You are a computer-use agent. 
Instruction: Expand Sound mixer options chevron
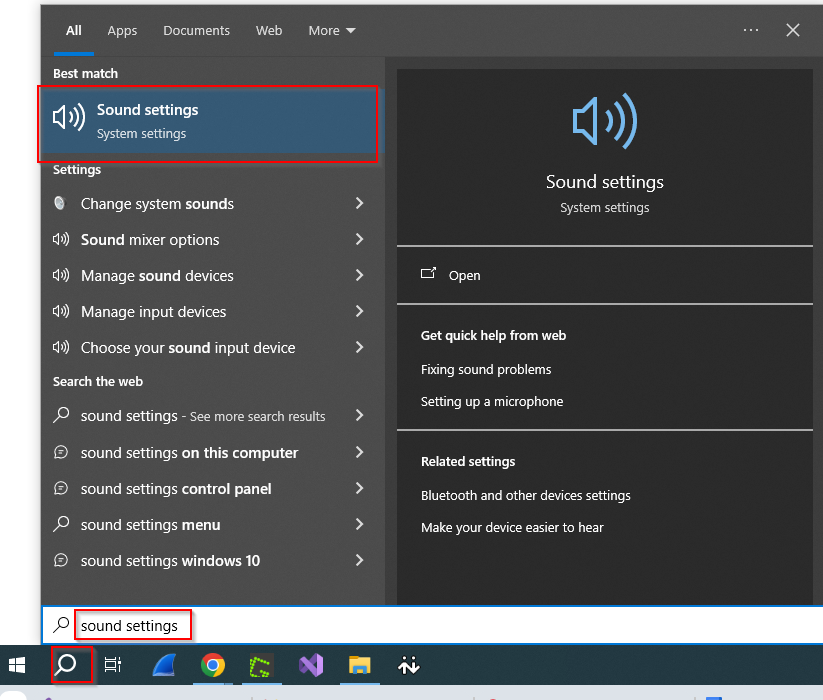coord(360,239)
